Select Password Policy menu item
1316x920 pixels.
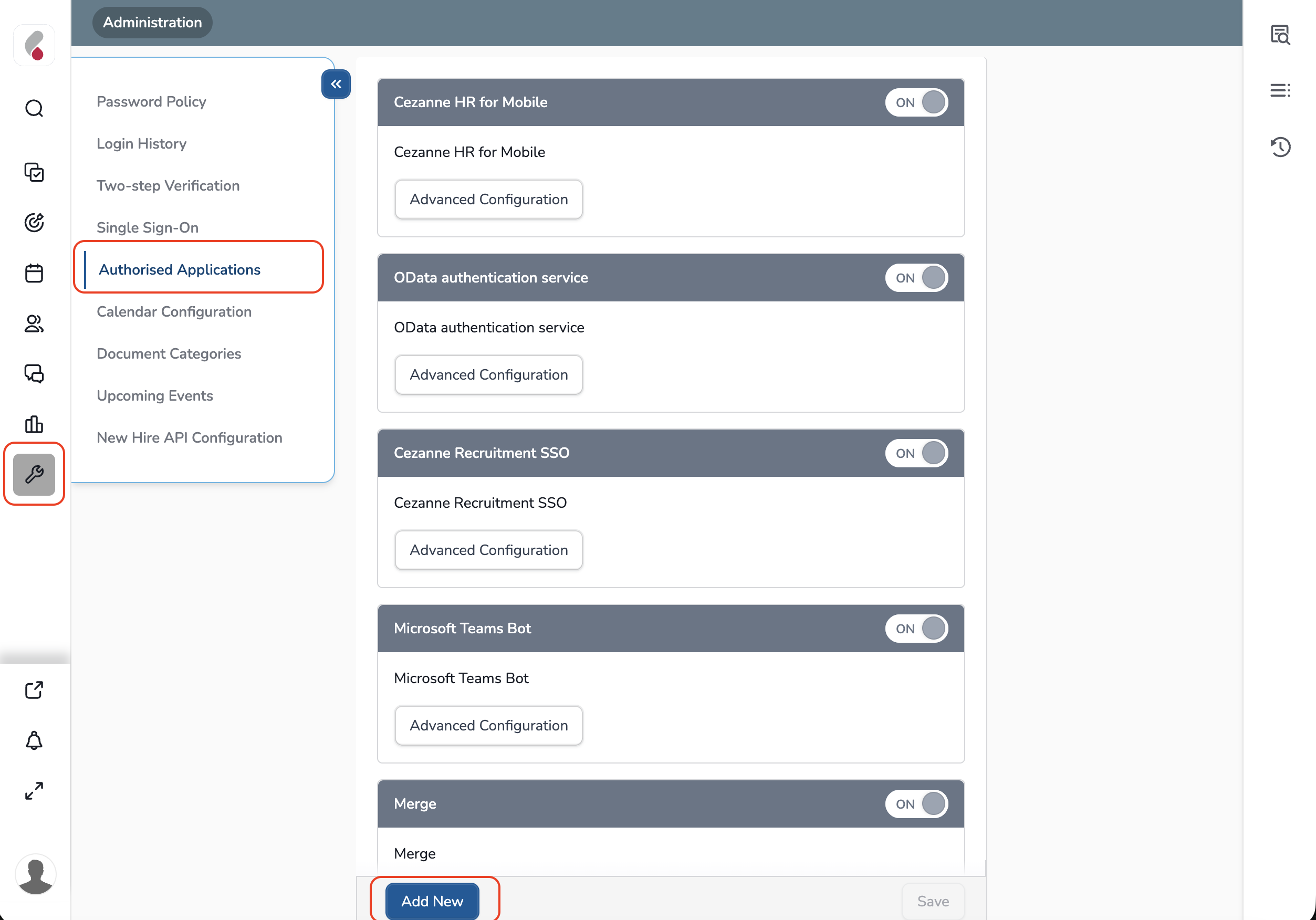click(x=151, y=101)
